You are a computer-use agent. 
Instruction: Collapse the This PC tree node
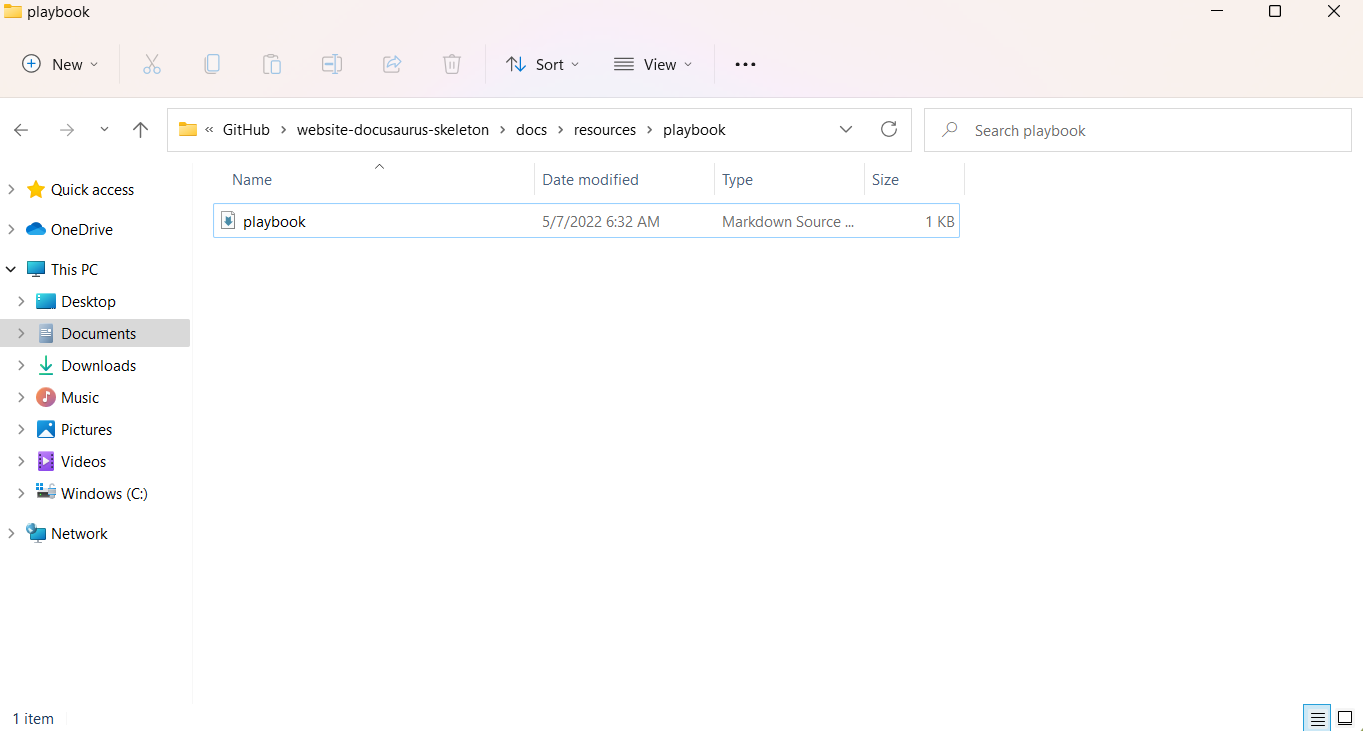coord(12,269)
